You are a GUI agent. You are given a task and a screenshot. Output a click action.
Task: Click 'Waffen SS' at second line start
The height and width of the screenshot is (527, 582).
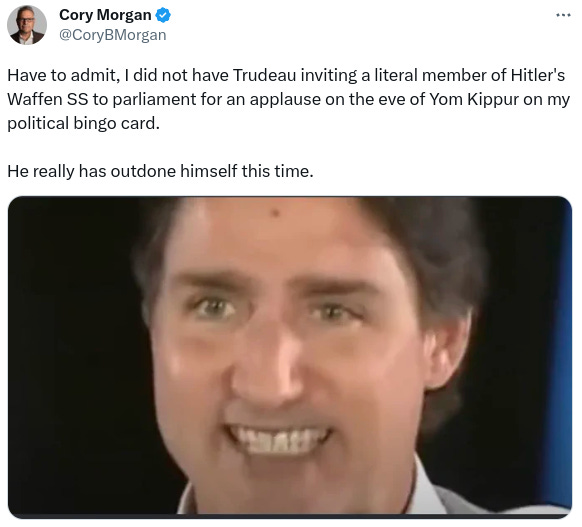click(48, 99)
